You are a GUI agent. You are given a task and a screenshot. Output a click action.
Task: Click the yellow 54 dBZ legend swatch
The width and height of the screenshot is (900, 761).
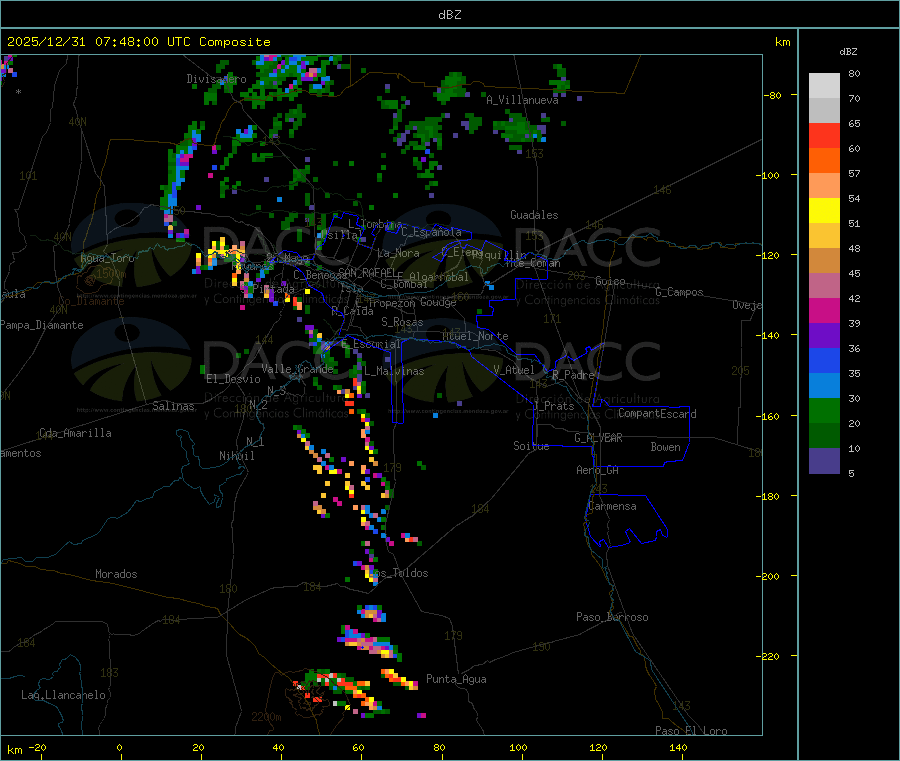824,211
